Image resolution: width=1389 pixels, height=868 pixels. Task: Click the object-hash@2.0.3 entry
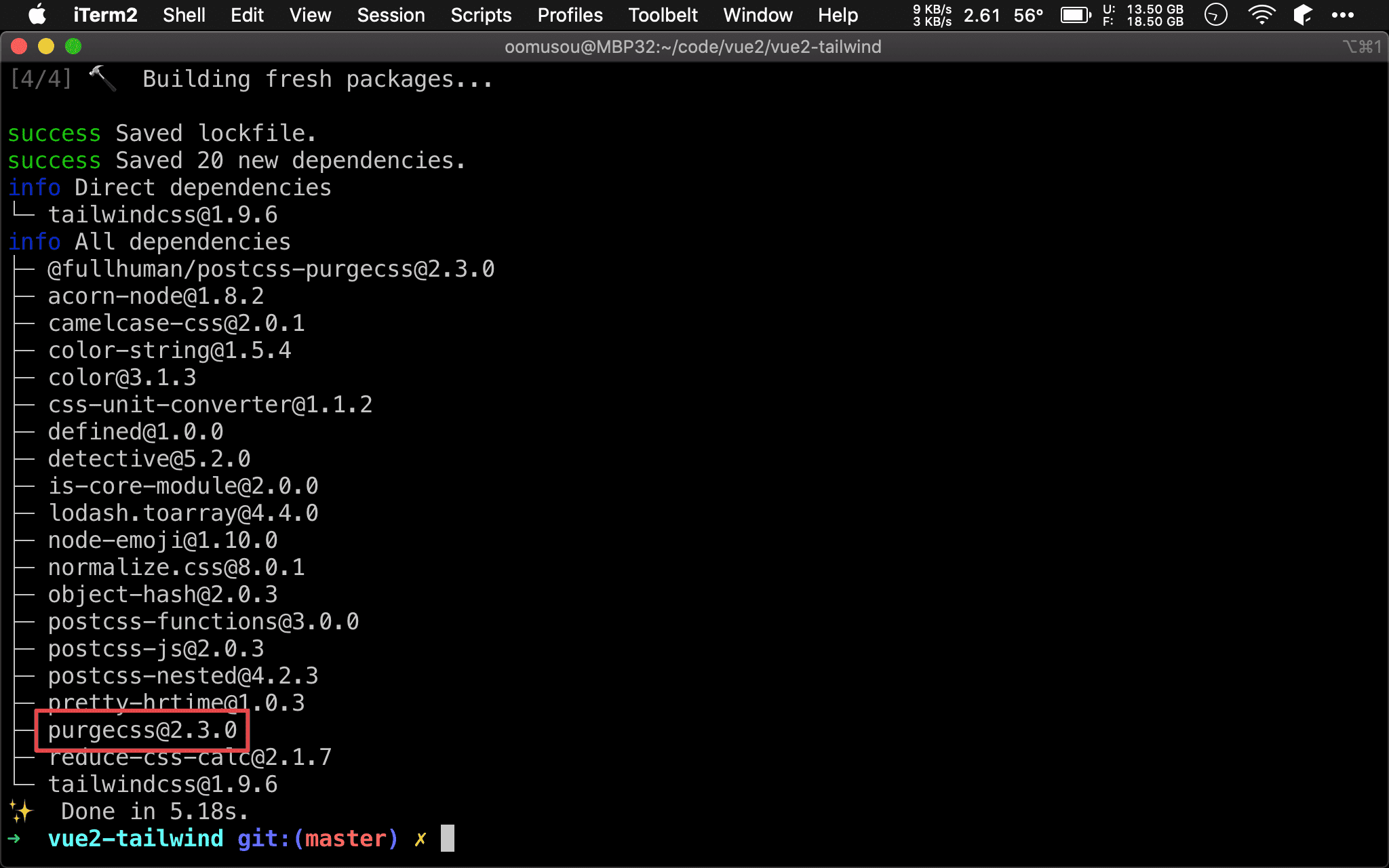163,595
